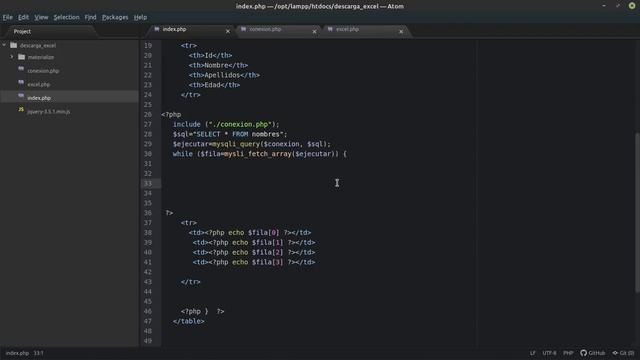
Task: Change the PHP grammar selector
Action: (568, 353)
